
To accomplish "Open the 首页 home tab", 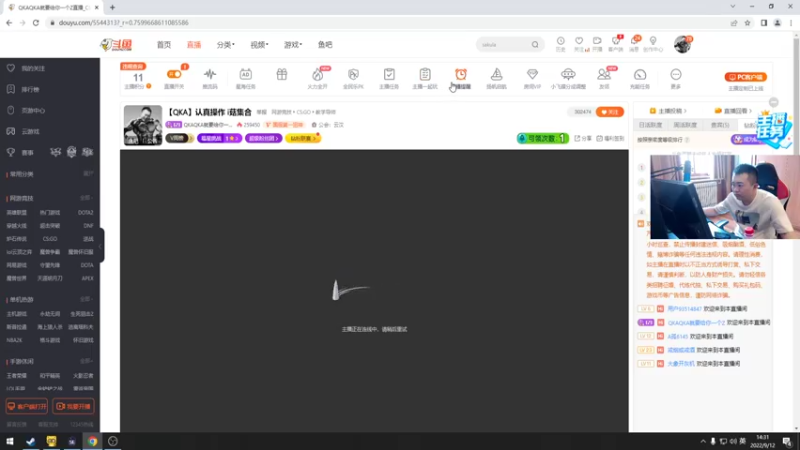I will coord(164,45).
